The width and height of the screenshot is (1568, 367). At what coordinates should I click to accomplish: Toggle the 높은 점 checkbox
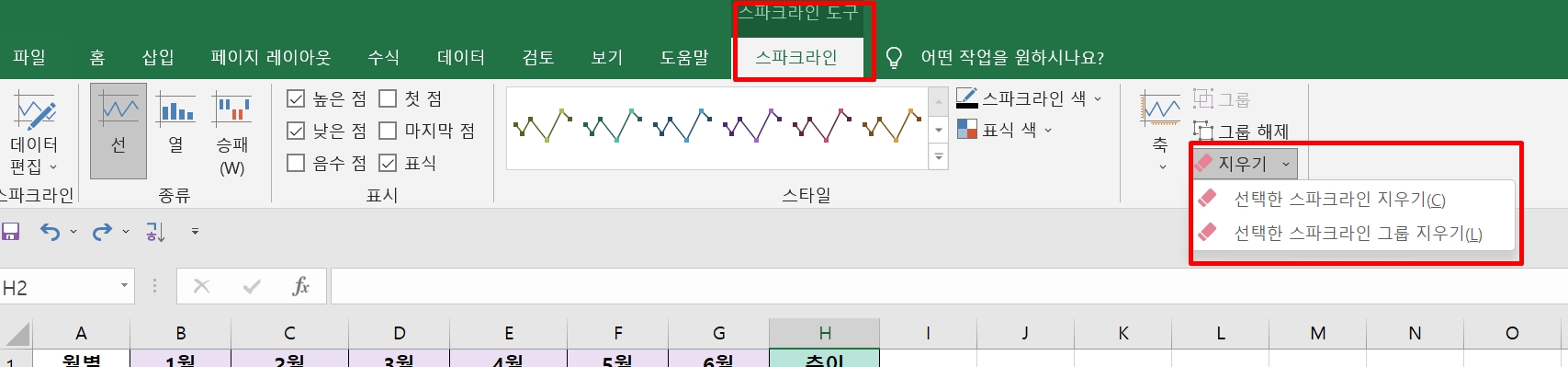[x=296, y=98]
